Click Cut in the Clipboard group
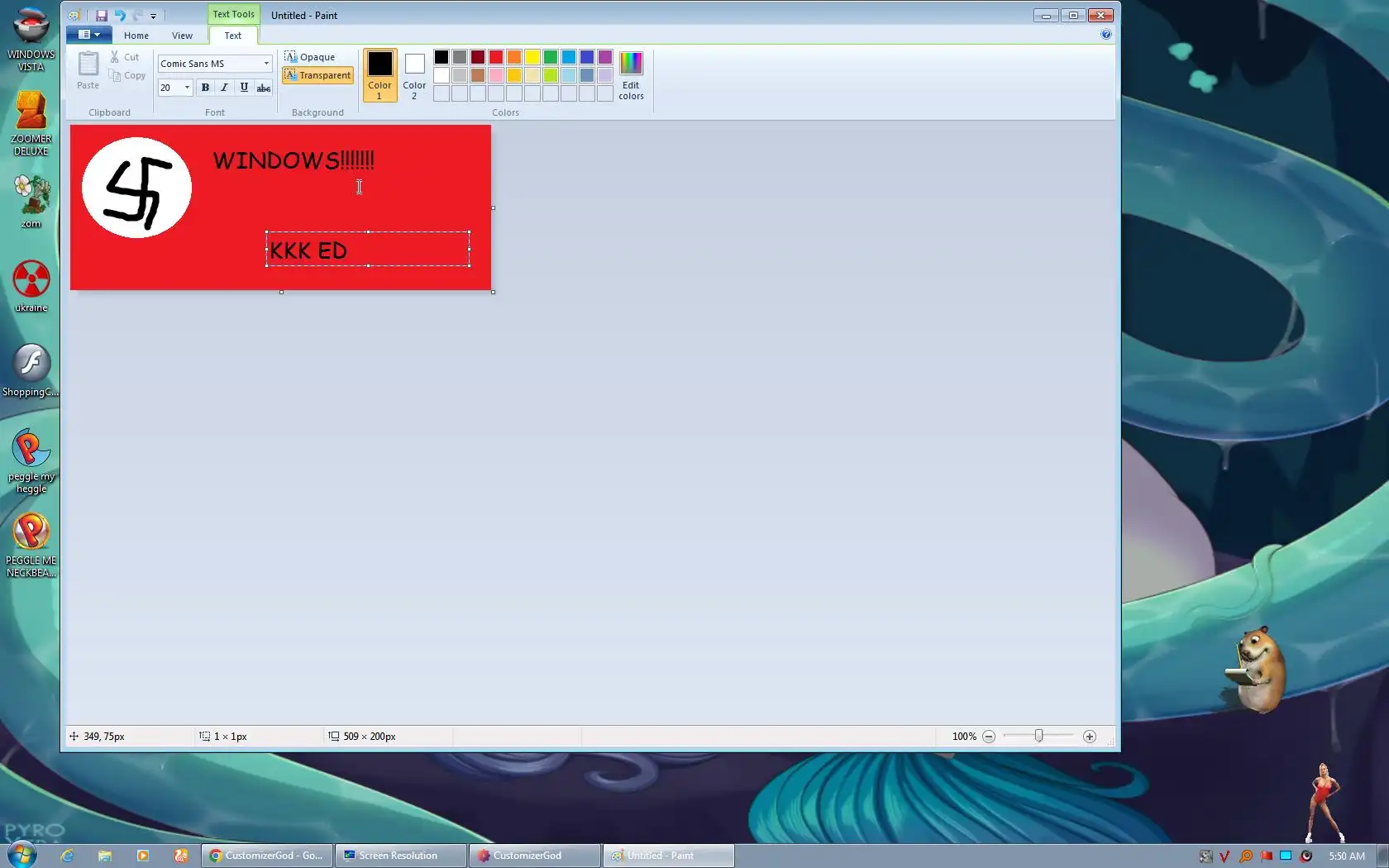This screenshot has width=1389, height=868. tap(125, 57)
